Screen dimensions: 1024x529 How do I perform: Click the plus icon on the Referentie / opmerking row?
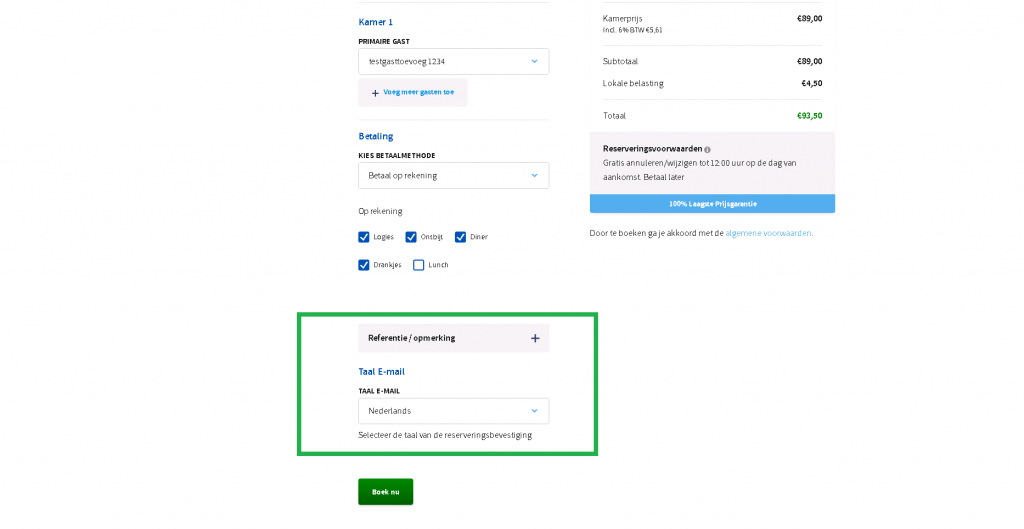tap(535, 338)
